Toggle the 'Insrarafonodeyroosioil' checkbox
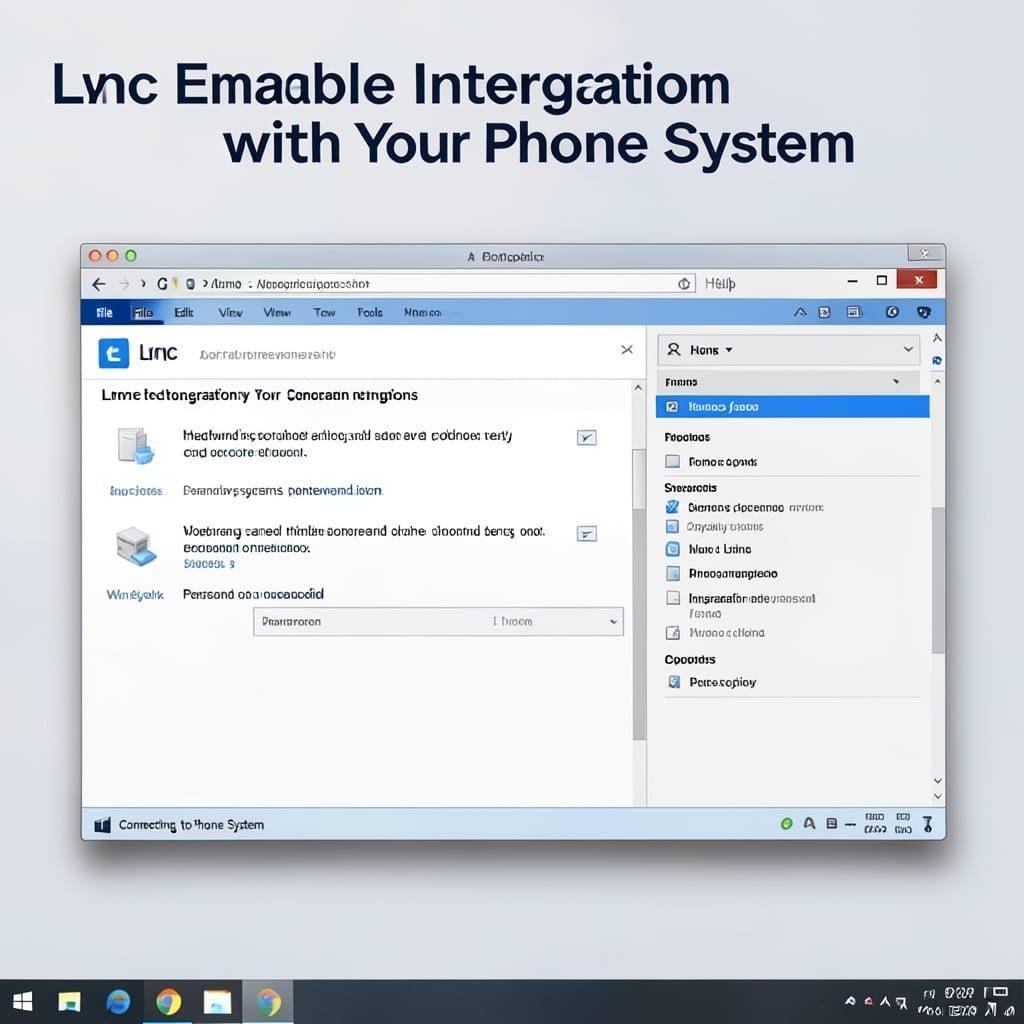The image size is (1024, 1024). 672,598
